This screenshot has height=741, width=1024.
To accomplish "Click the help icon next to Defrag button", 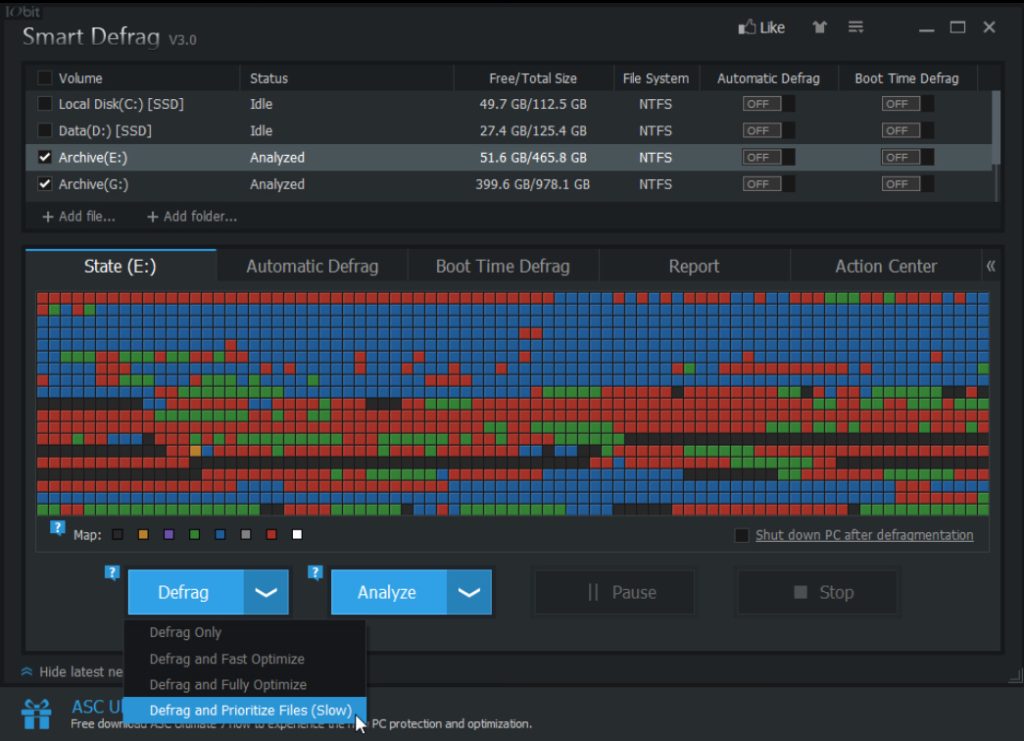I will pyautogui.click(x=110, y=571).
